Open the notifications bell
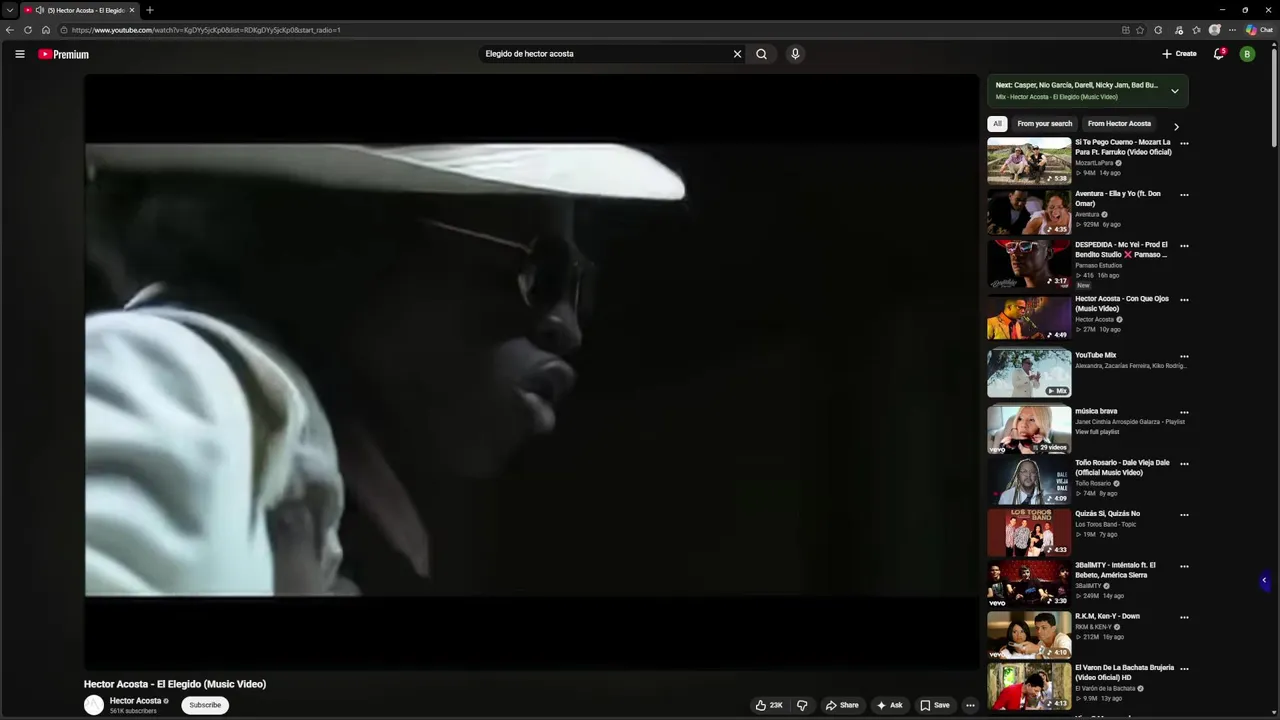 tap(1218, 54)
